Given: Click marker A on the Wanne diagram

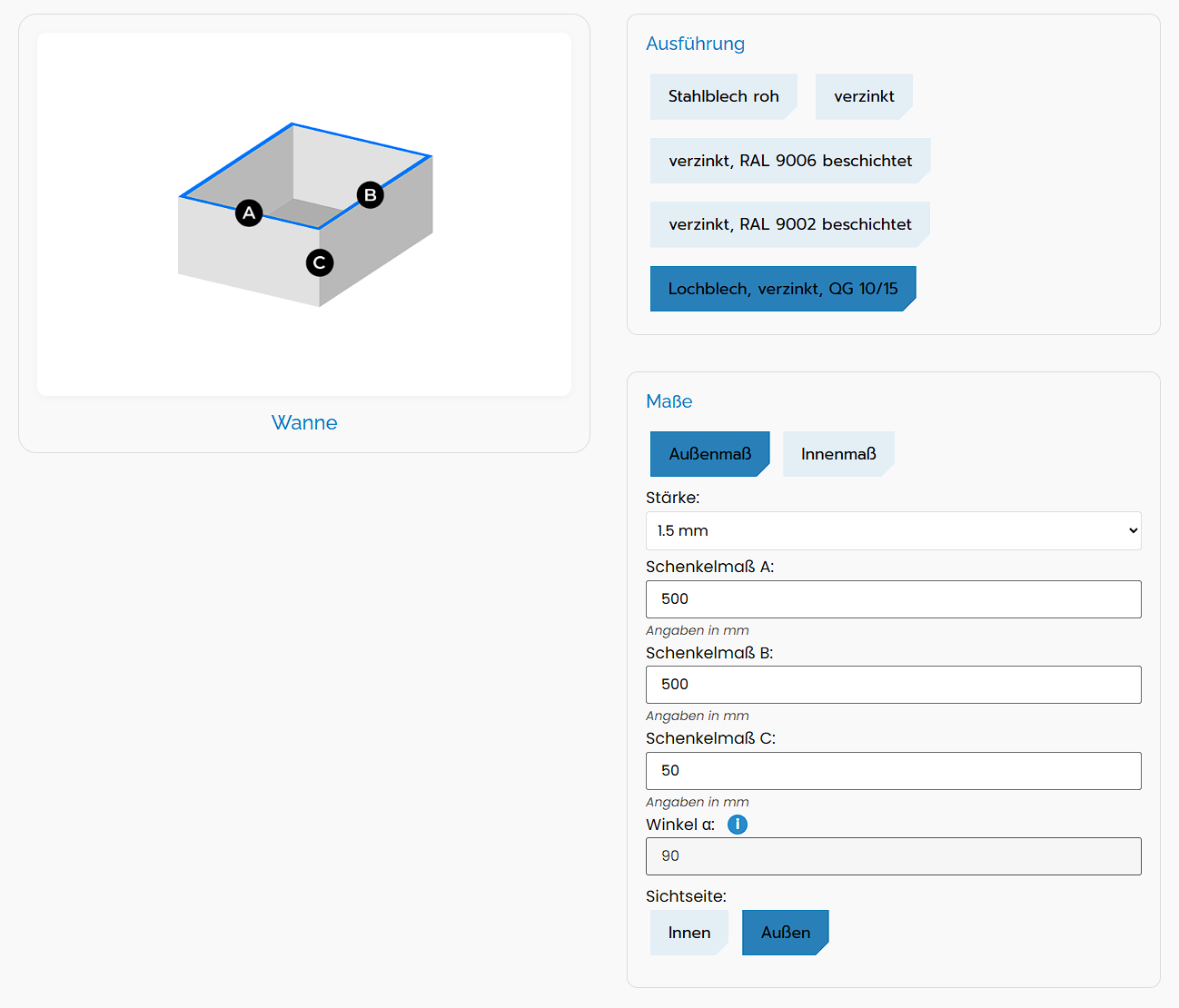Looking at the screenshot, I should pyautogui.click(x=249, y=213).
